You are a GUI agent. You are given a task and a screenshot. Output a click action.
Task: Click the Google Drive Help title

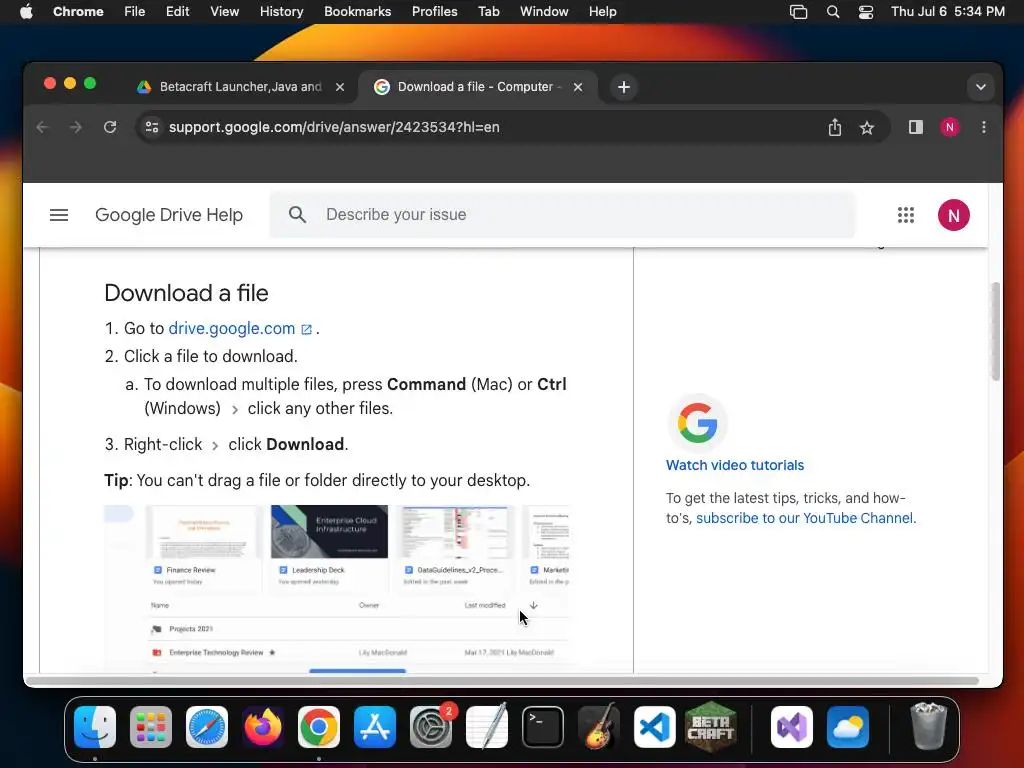[x=169, y=215]
